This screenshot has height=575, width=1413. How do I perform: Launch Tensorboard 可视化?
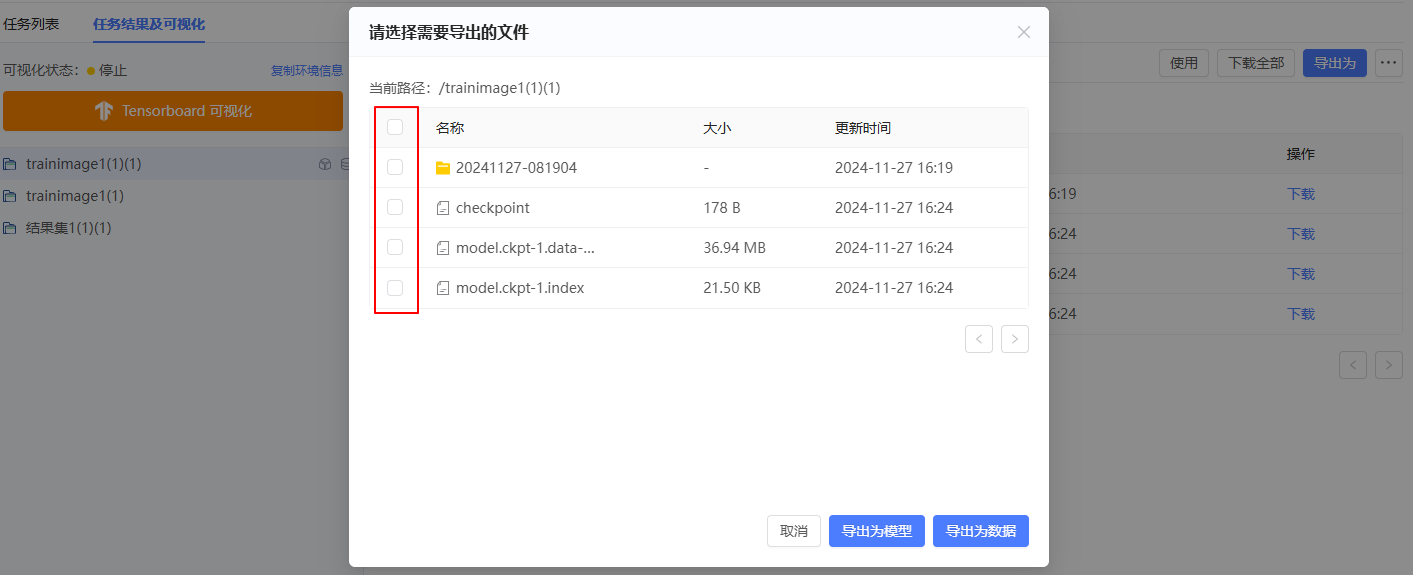pyautogui.click(x=173, y=111)
